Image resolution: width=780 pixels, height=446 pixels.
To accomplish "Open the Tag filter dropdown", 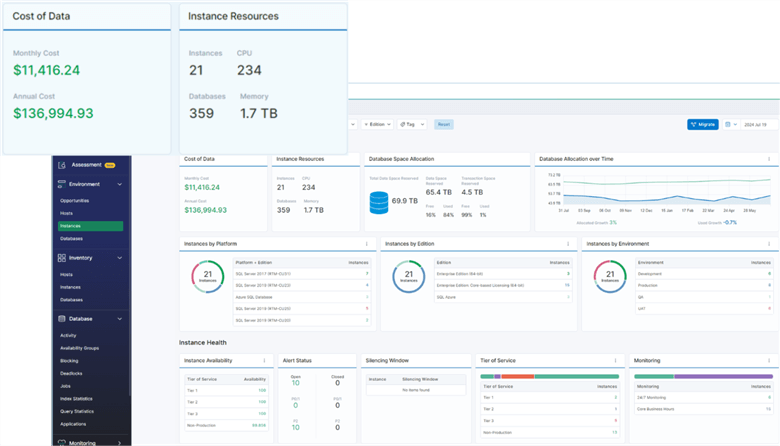I will point(410,125).
